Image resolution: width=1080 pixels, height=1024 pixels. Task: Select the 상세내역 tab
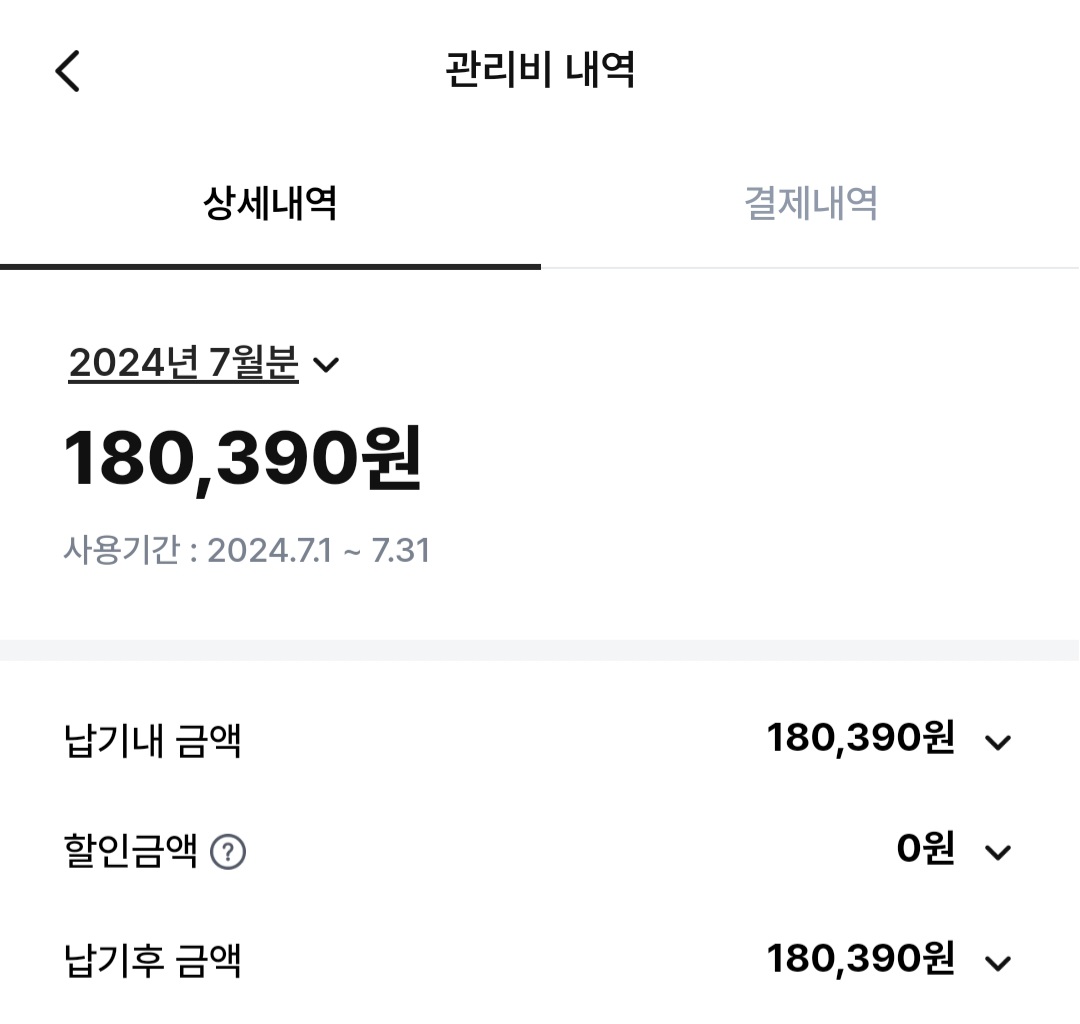pos(270,204)
